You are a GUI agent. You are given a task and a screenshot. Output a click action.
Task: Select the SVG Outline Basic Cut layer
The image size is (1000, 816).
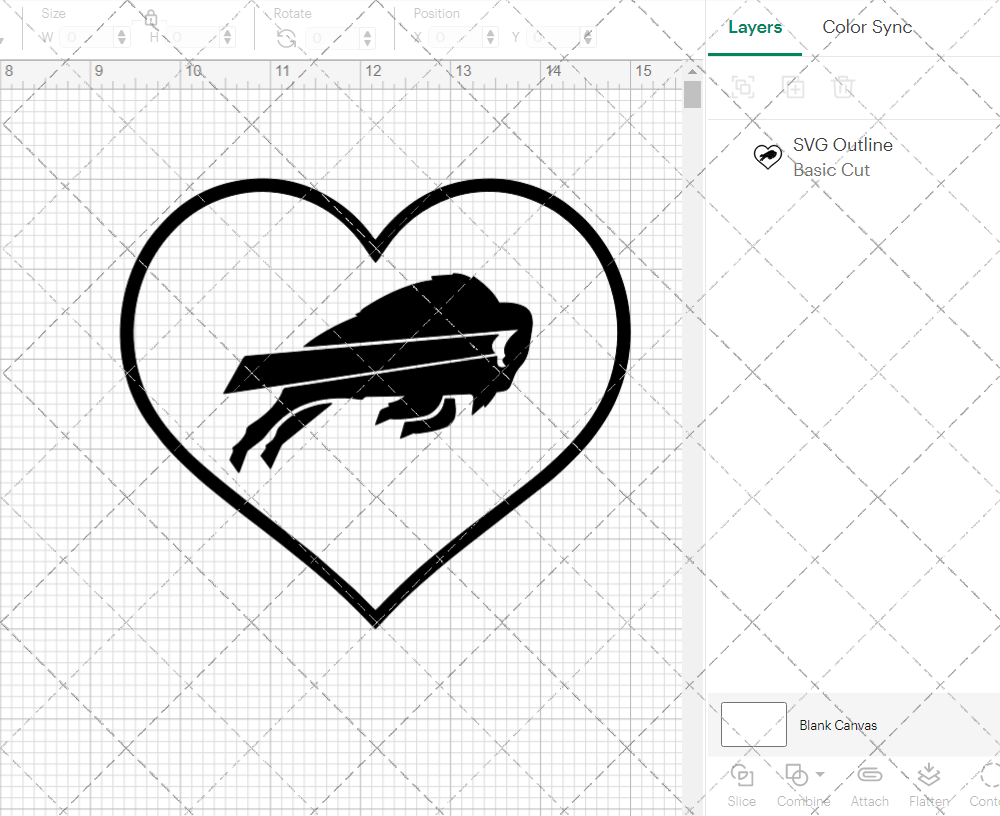[x=843, y=157]
